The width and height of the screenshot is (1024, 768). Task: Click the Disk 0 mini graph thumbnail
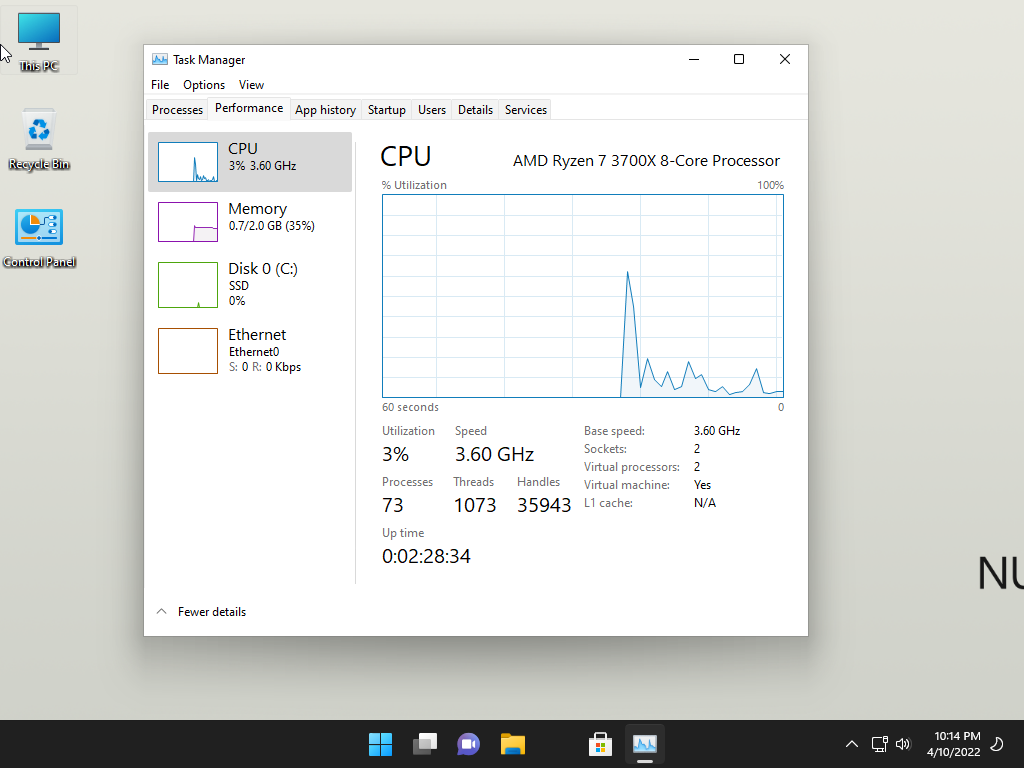pos(187,285)
